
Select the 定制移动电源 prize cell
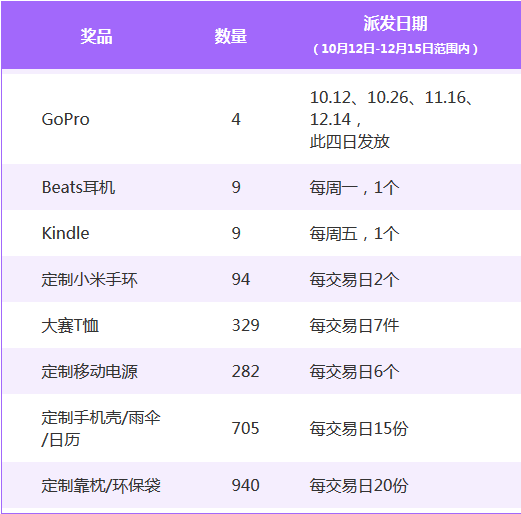click(89, 371)
